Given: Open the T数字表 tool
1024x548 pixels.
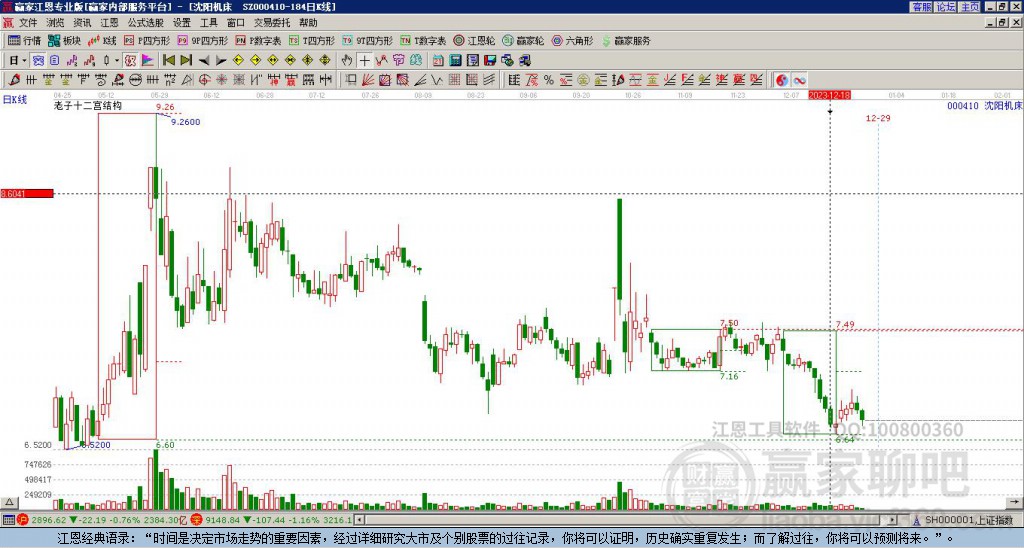Looking at the screenshot, I should pos(423,40).
